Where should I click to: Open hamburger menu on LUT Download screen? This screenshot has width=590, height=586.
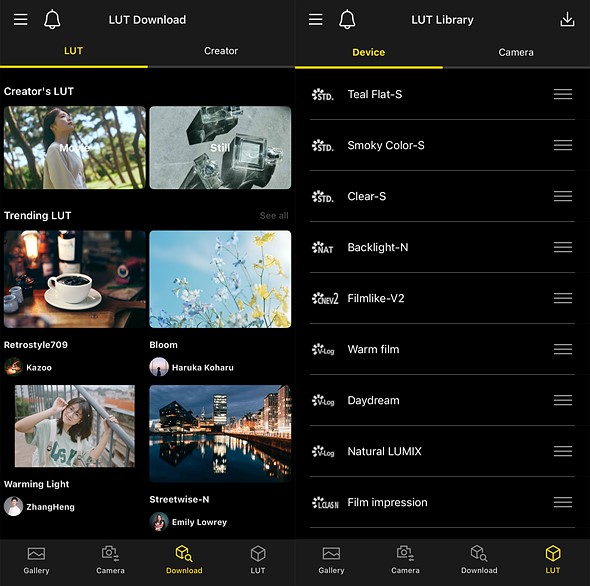(21, 20)
